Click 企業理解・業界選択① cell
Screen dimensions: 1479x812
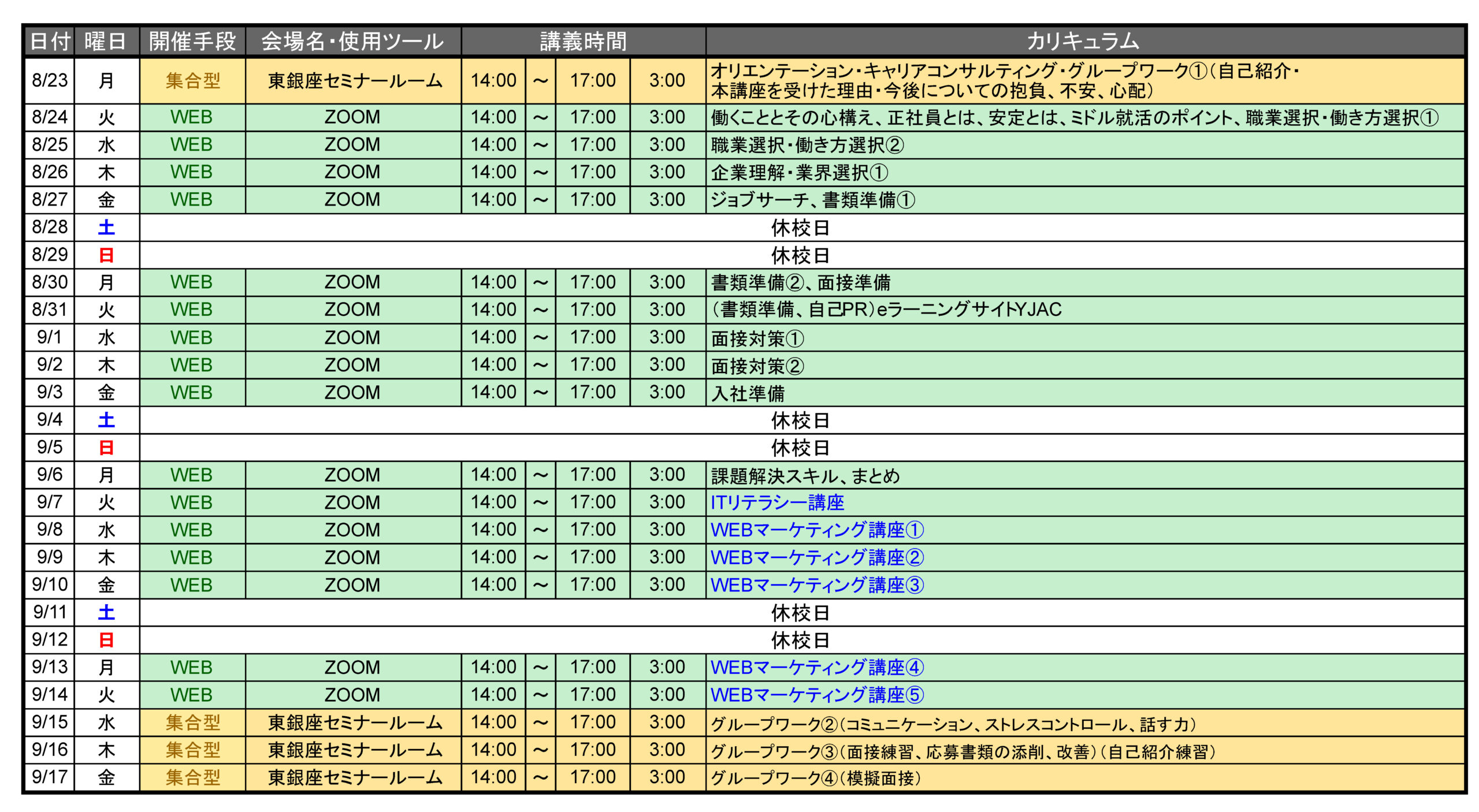tap(1084, 172)
